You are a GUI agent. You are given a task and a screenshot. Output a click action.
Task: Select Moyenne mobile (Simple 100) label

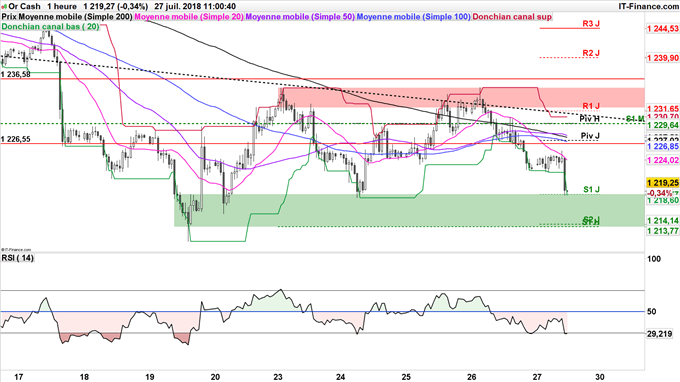[414, 17]
